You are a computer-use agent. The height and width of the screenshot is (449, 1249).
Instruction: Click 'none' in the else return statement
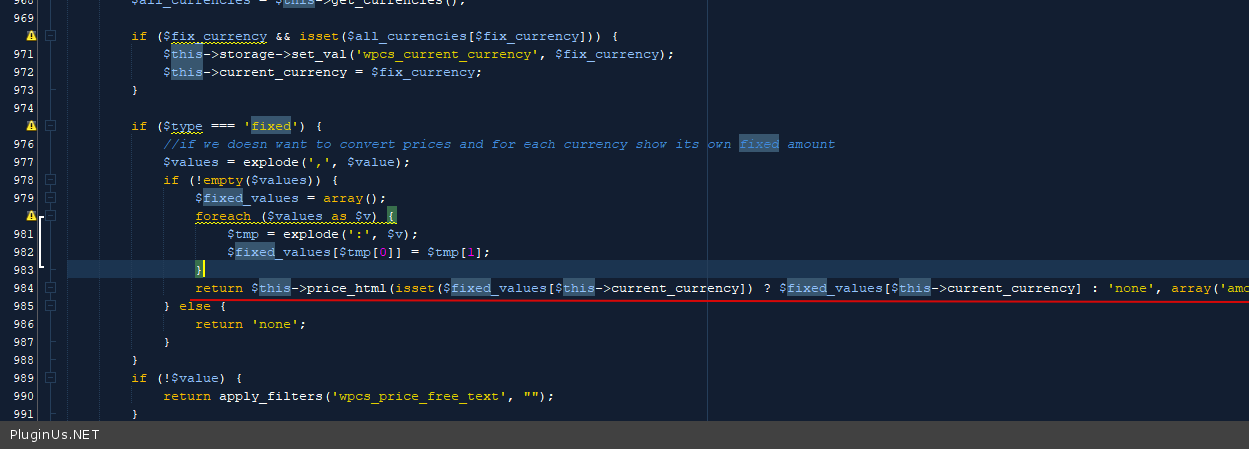tap(278, 324)
